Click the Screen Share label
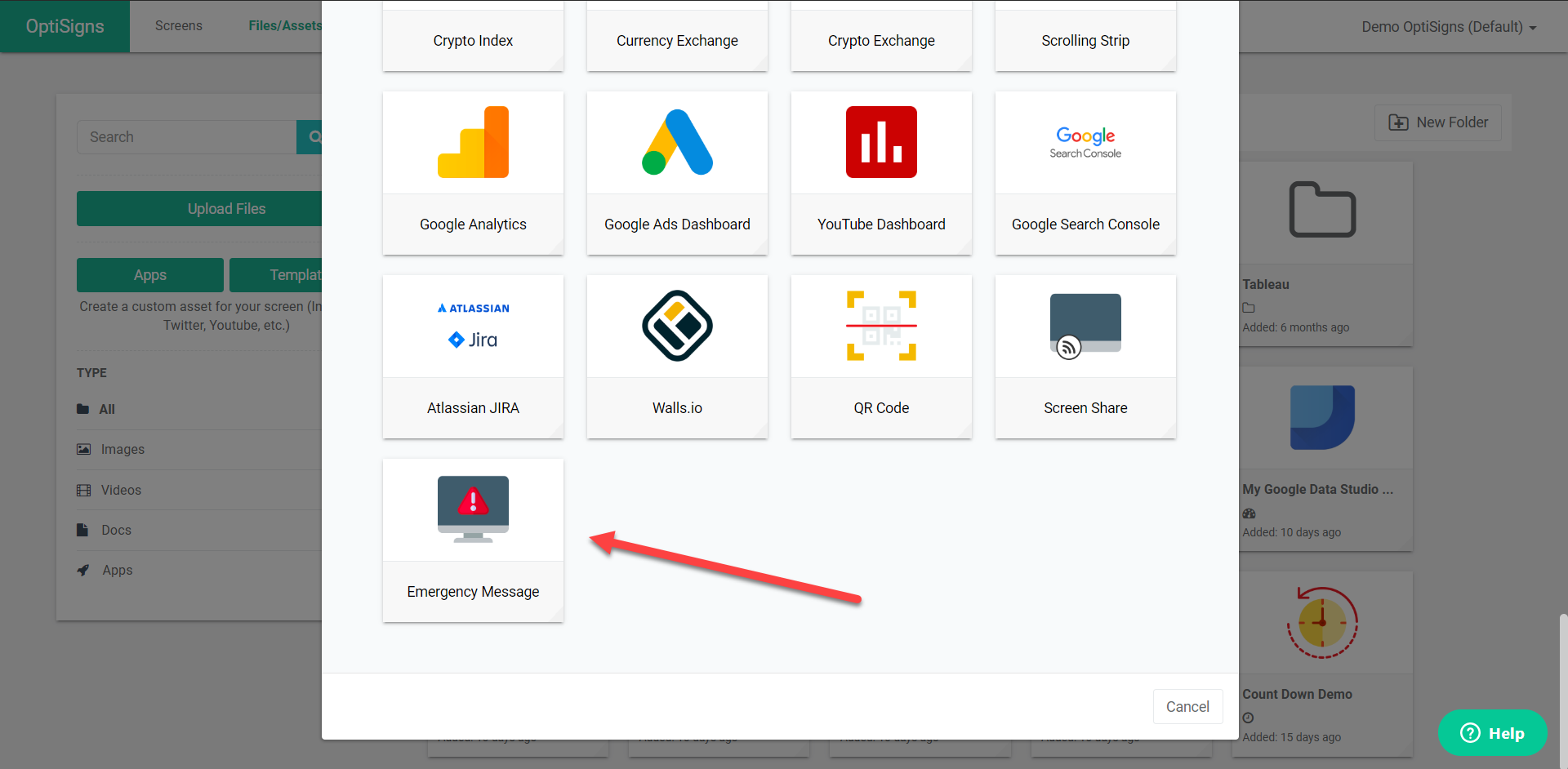Screen dimensions: 1568x769 pos(1085,408)
